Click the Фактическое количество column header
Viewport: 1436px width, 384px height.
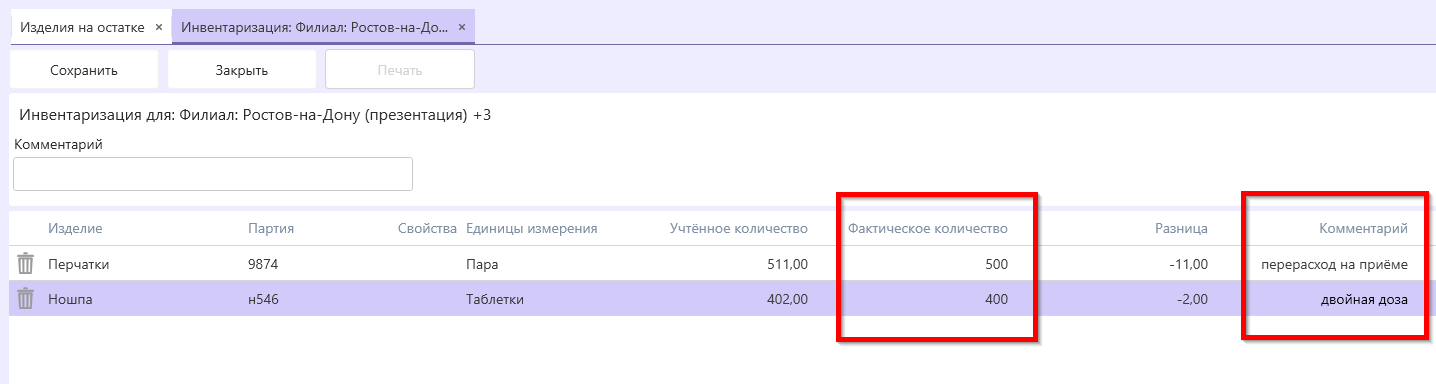point(927,229)
